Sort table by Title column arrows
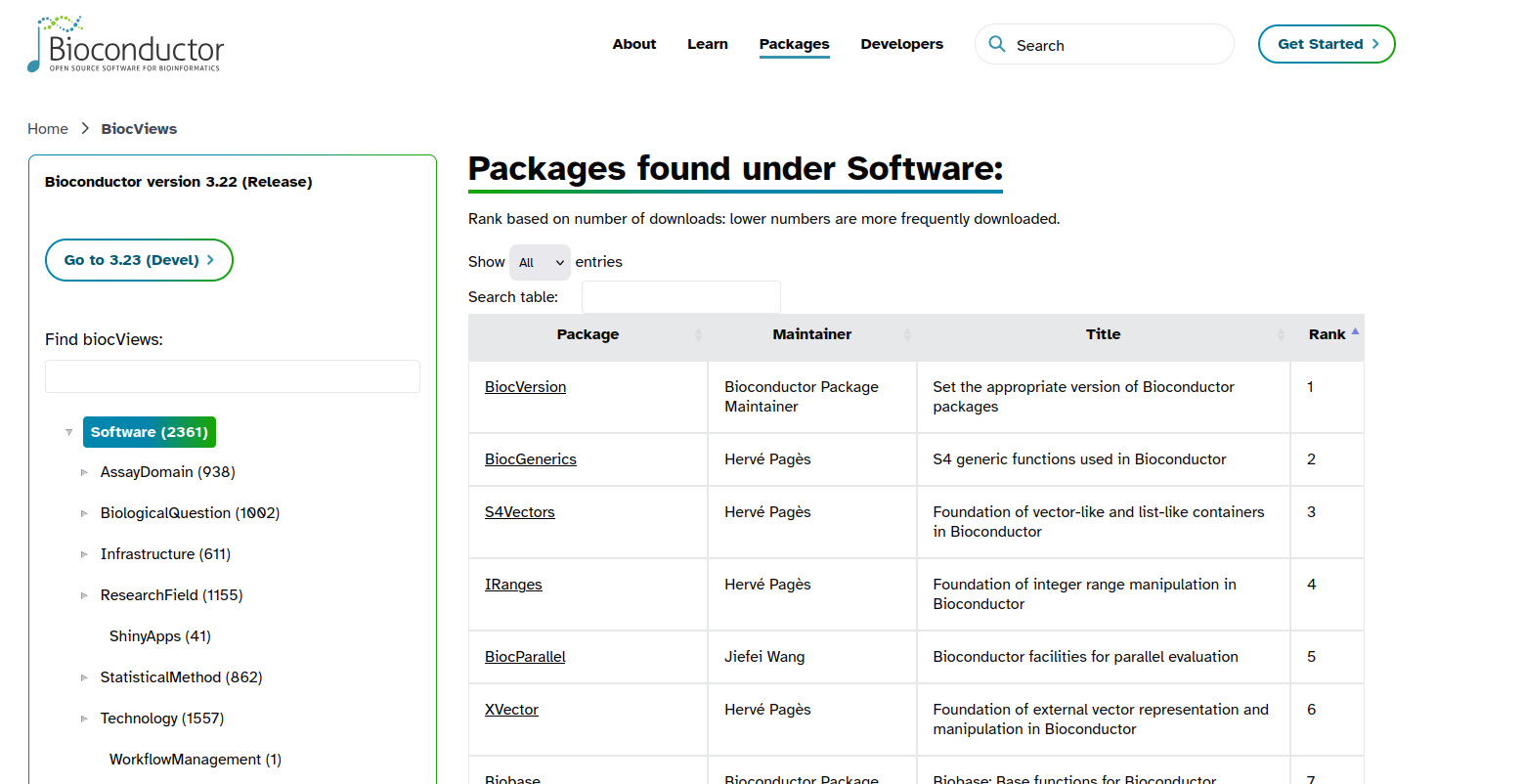Viewport: 1524px width, 784px height. point(1281,334)
